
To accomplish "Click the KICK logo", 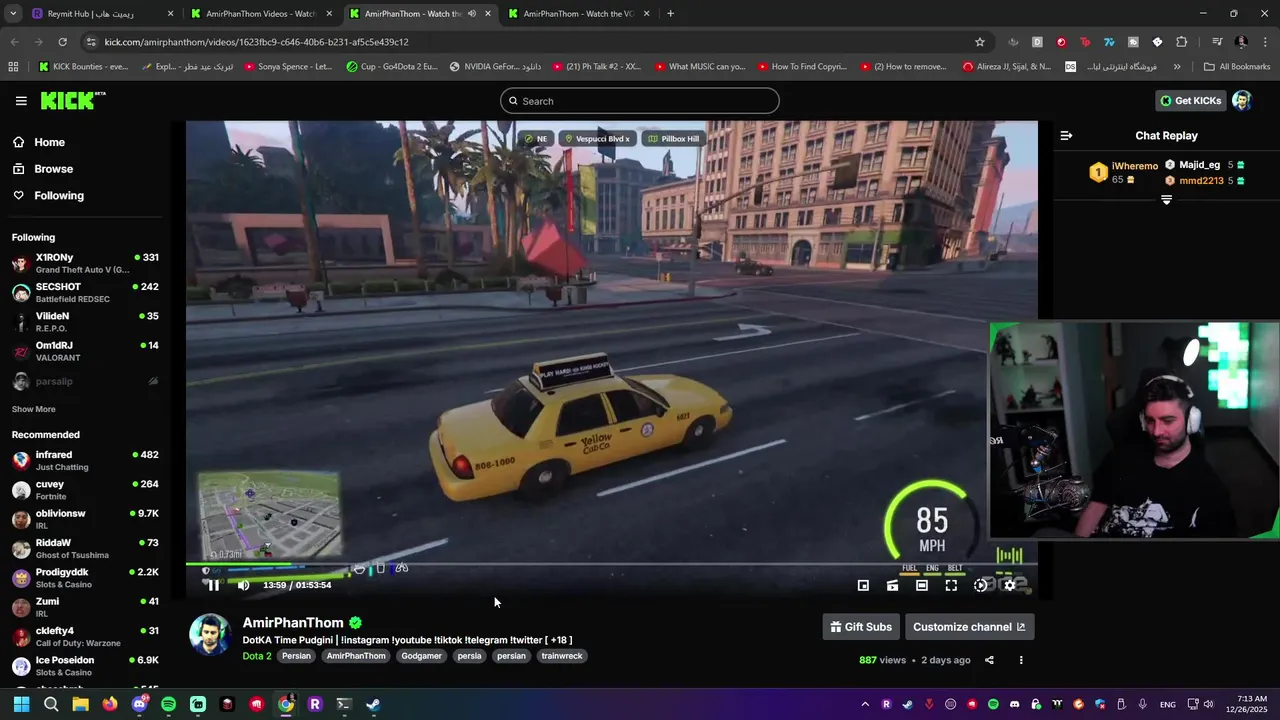I will [x=72, y=100].
